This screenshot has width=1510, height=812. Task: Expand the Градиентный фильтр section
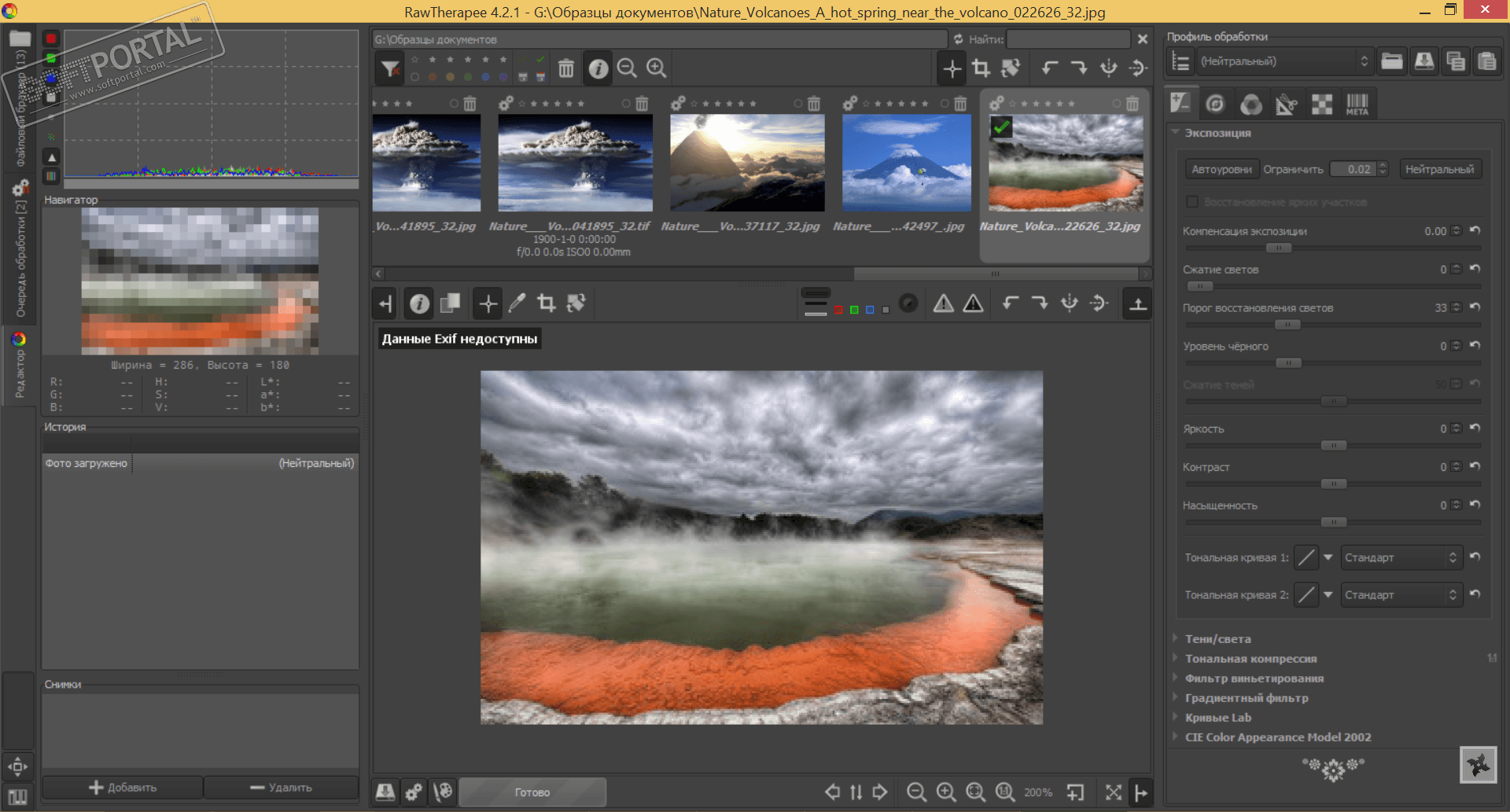(1247, 698)
